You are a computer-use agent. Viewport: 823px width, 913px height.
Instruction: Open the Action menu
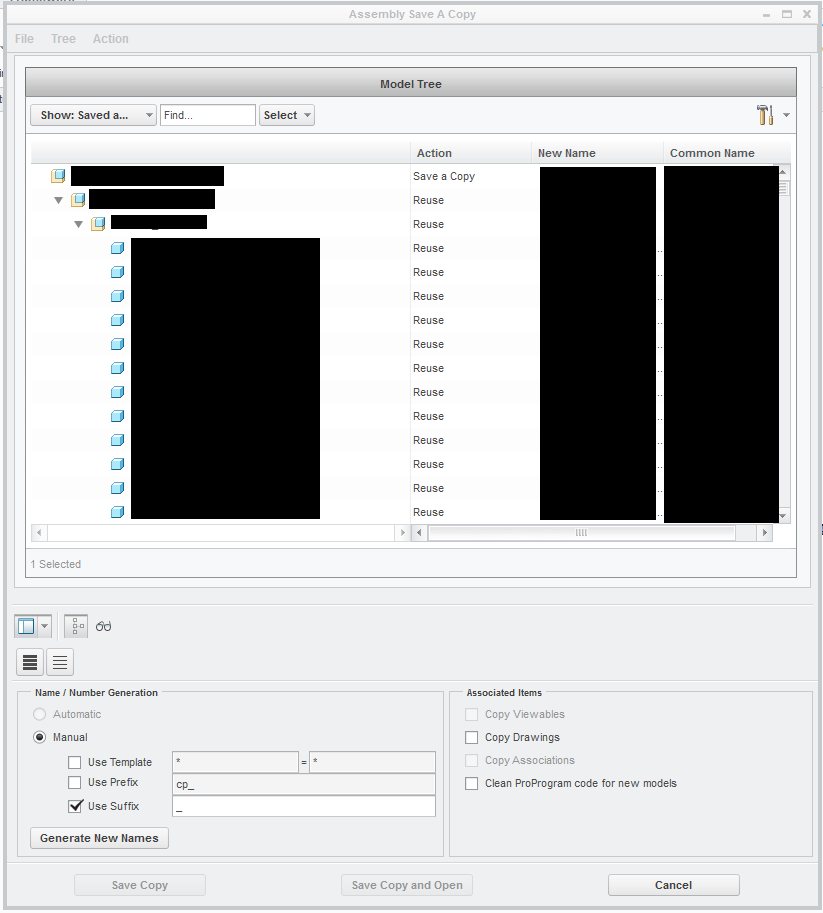[110, 38]
